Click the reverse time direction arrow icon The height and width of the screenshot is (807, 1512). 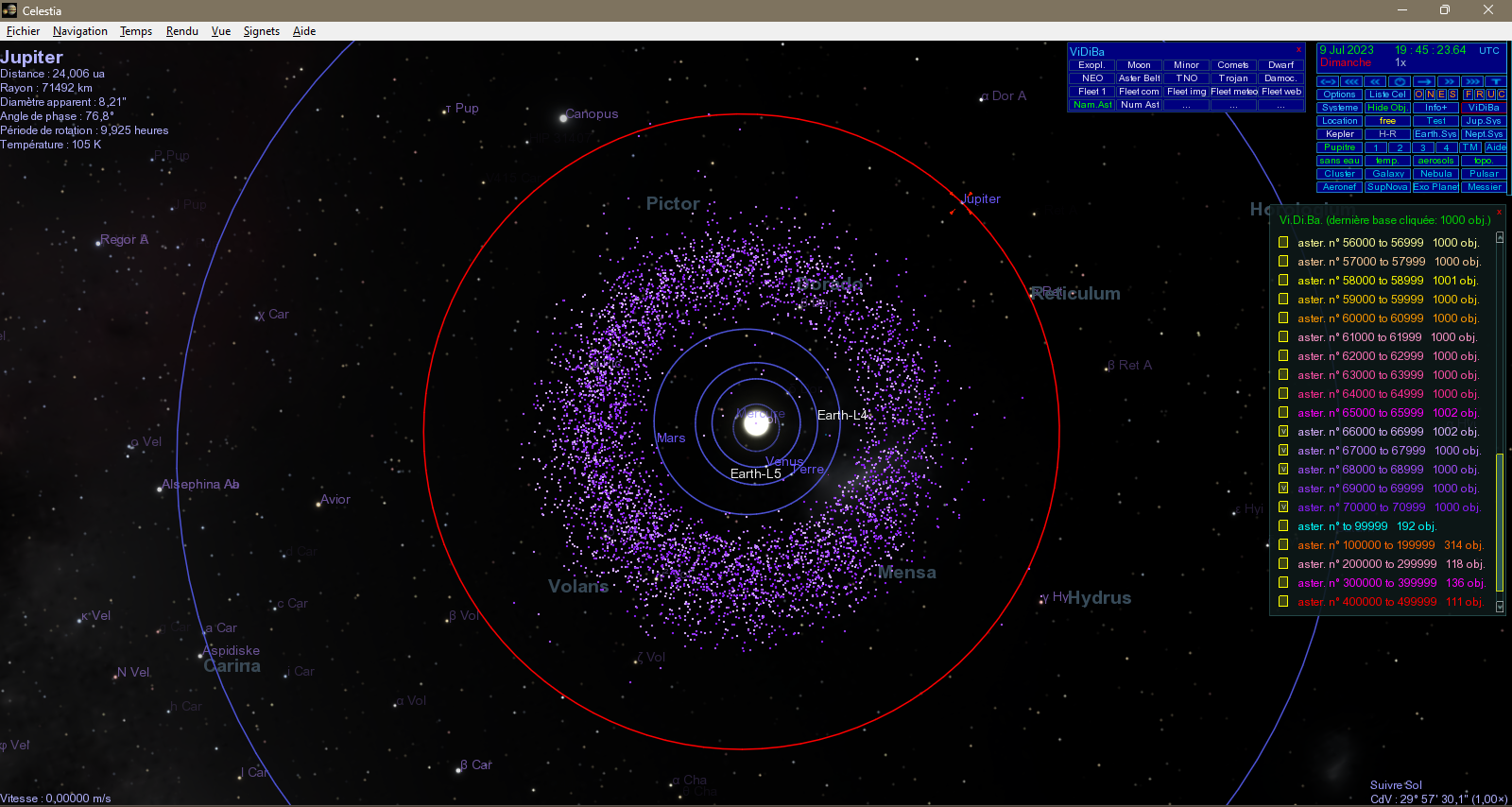(1328, 81)
